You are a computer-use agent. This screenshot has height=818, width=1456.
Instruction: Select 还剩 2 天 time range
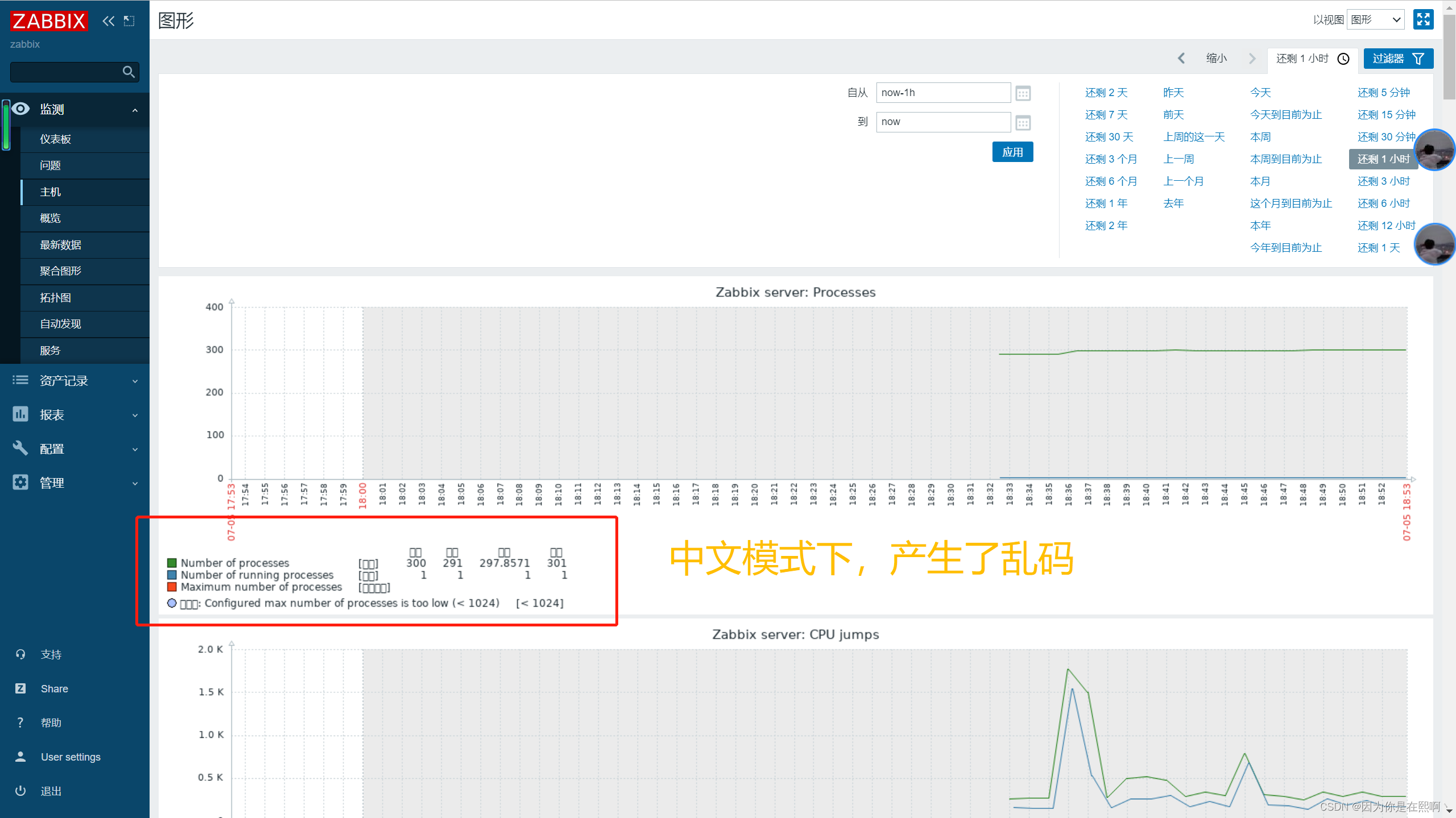tap(1106, 93)
